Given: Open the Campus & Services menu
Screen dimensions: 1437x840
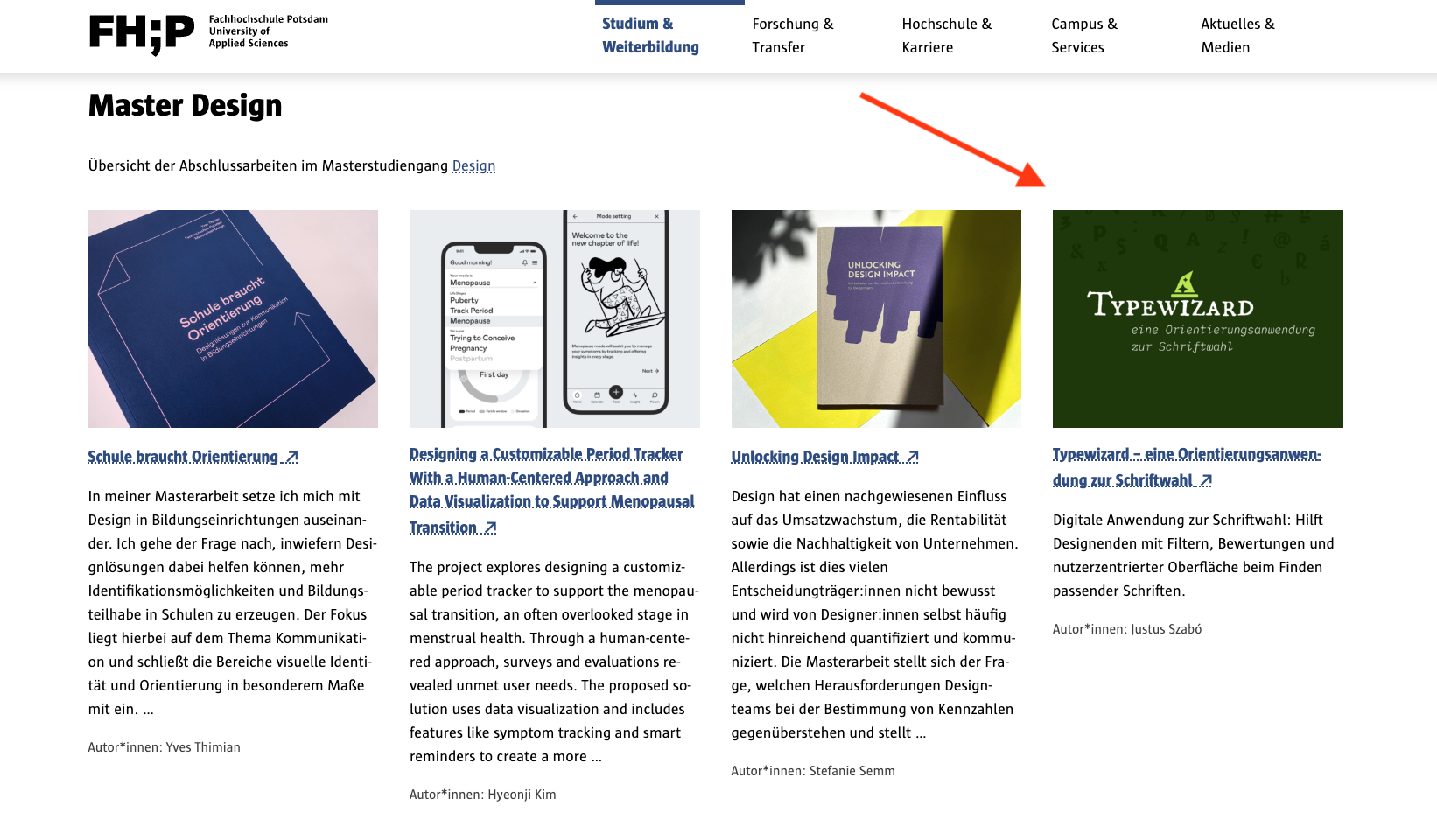Looking at the screenshot, I should (x=1084, y=36).
